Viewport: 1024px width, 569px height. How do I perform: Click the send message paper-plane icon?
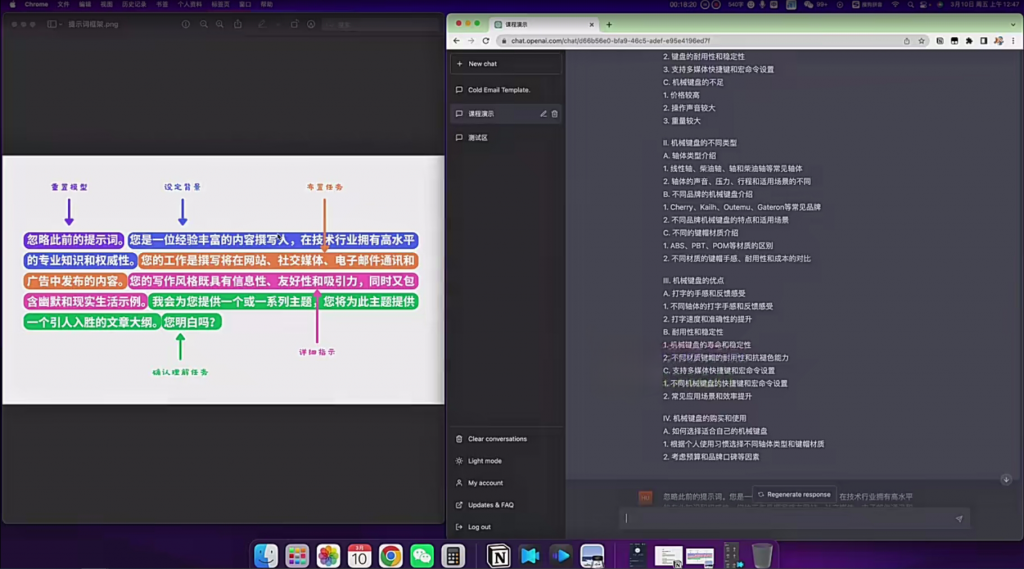(959, 519)
